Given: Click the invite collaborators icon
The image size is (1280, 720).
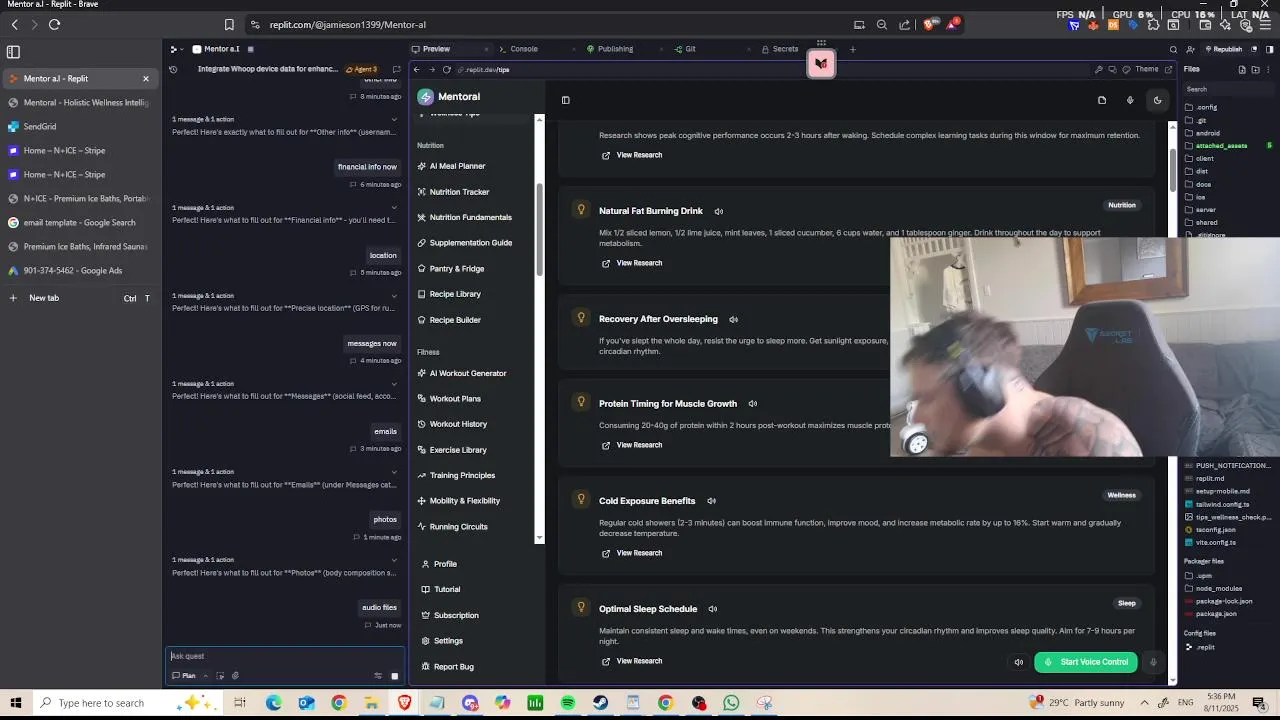Looking at the screenshot, I should pos(1190,49).
